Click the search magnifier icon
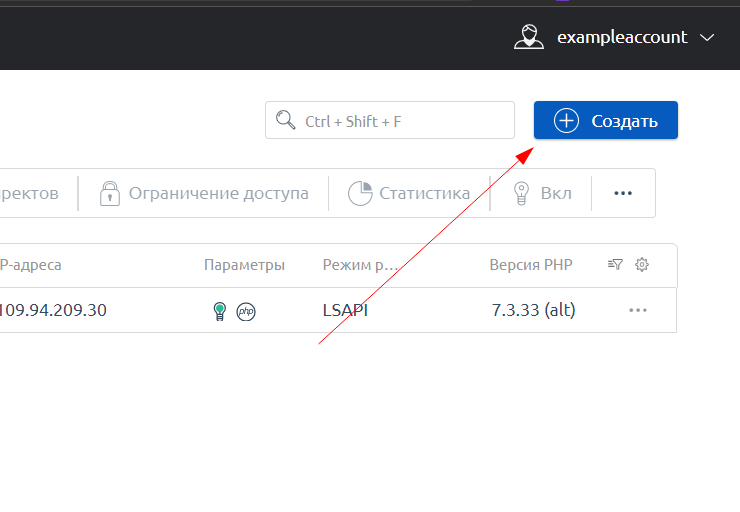Viewport: 740px width, 512px height. [286, 121]
